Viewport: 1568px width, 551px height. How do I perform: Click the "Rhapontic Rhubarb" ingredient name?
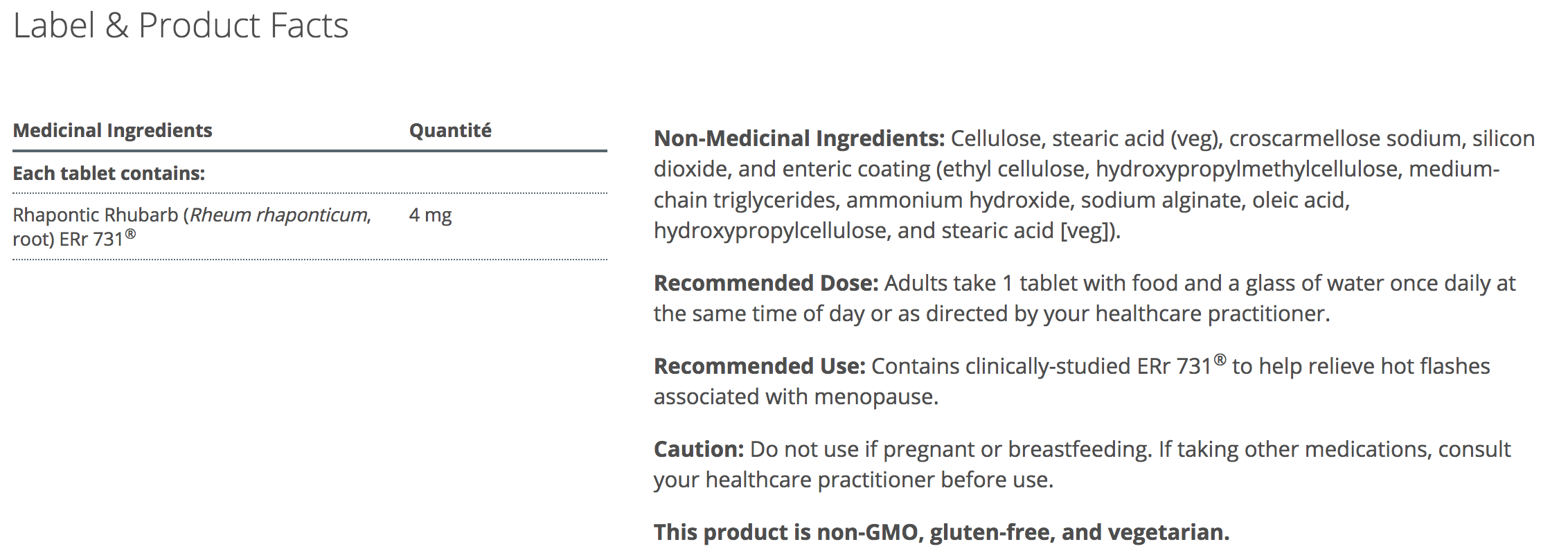(96, 215)
